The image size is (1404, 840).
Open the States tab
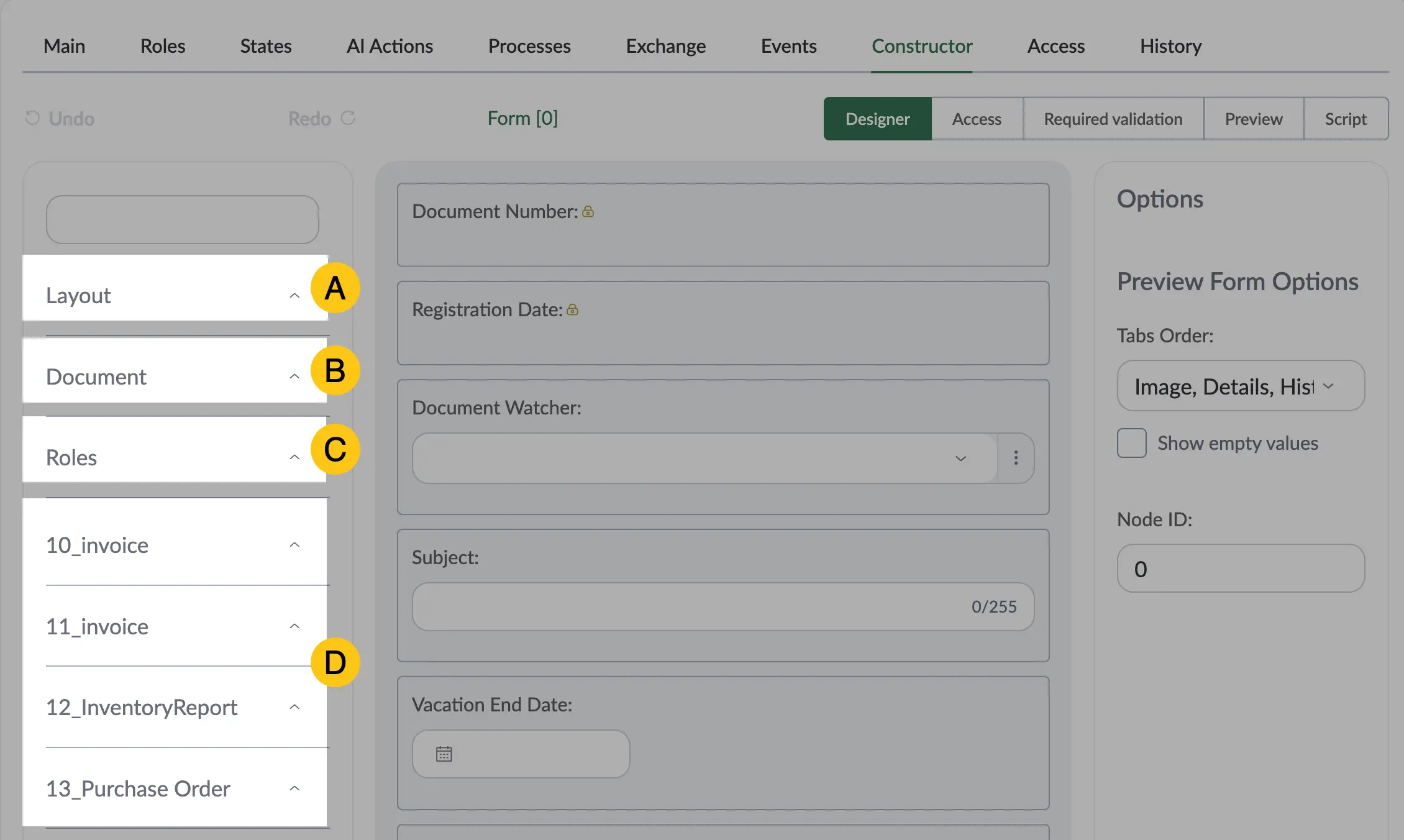point(266,46)
